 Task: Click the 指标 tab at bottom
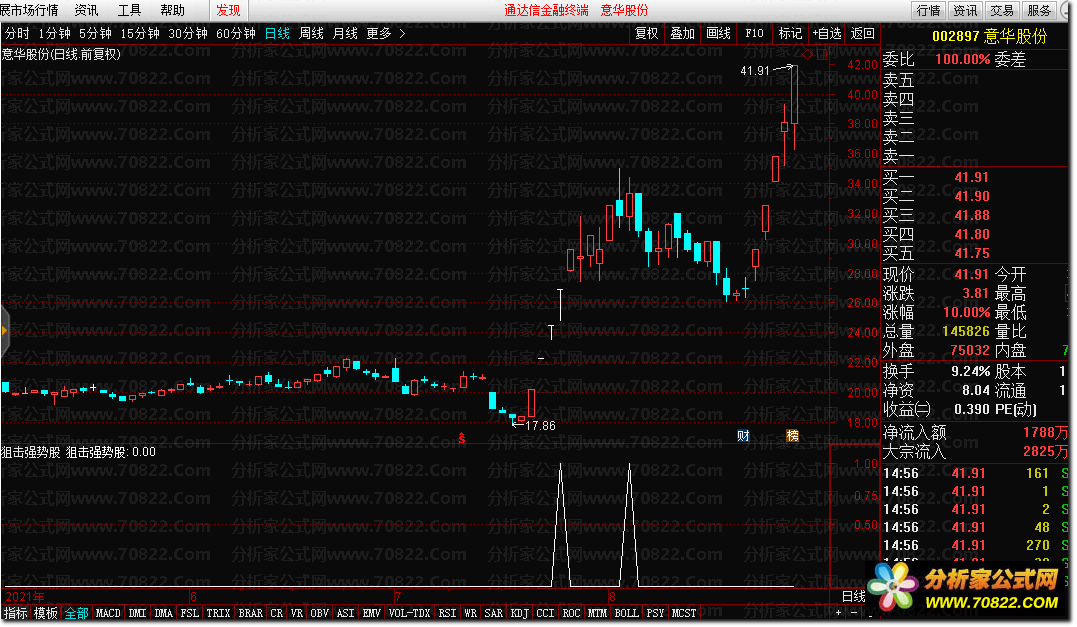(x=16, y=613)
